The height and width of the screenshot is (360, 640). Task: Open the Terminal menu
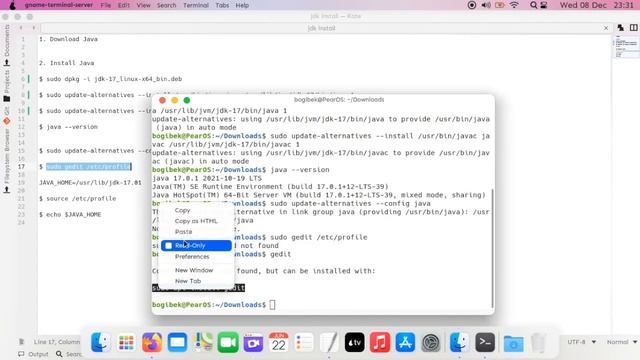click(x=196, y=5)
